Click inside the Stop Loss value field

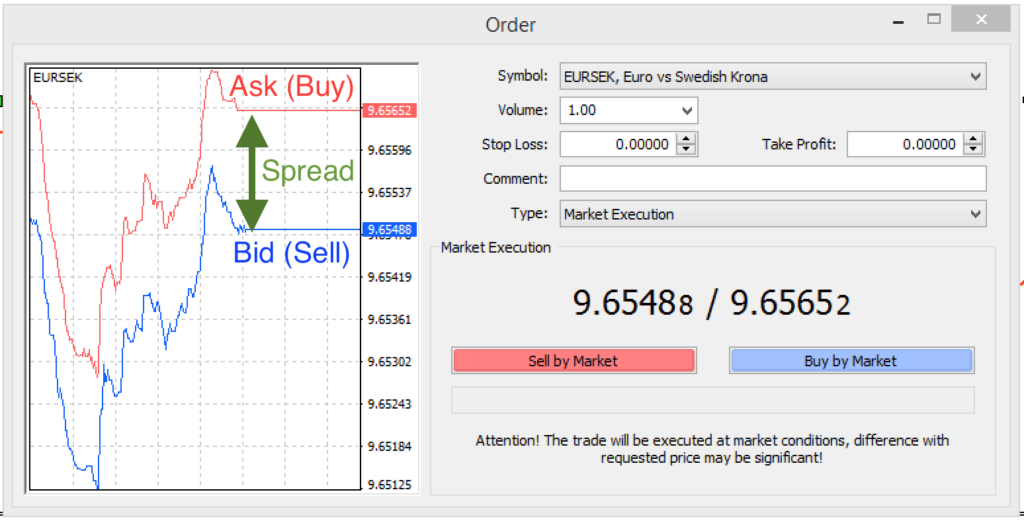(x=617, y=145)
